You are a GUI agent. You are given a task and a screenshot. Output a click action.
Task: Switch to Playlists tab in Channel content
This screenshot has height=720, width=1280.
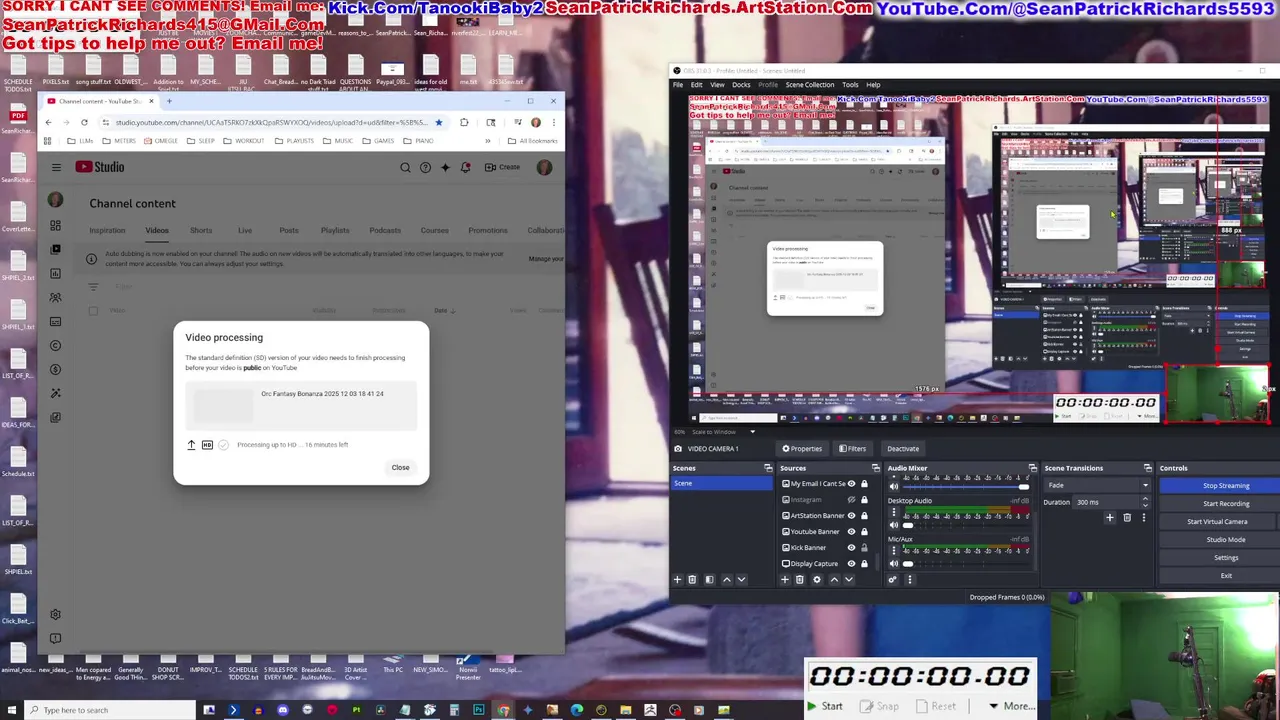335,231
